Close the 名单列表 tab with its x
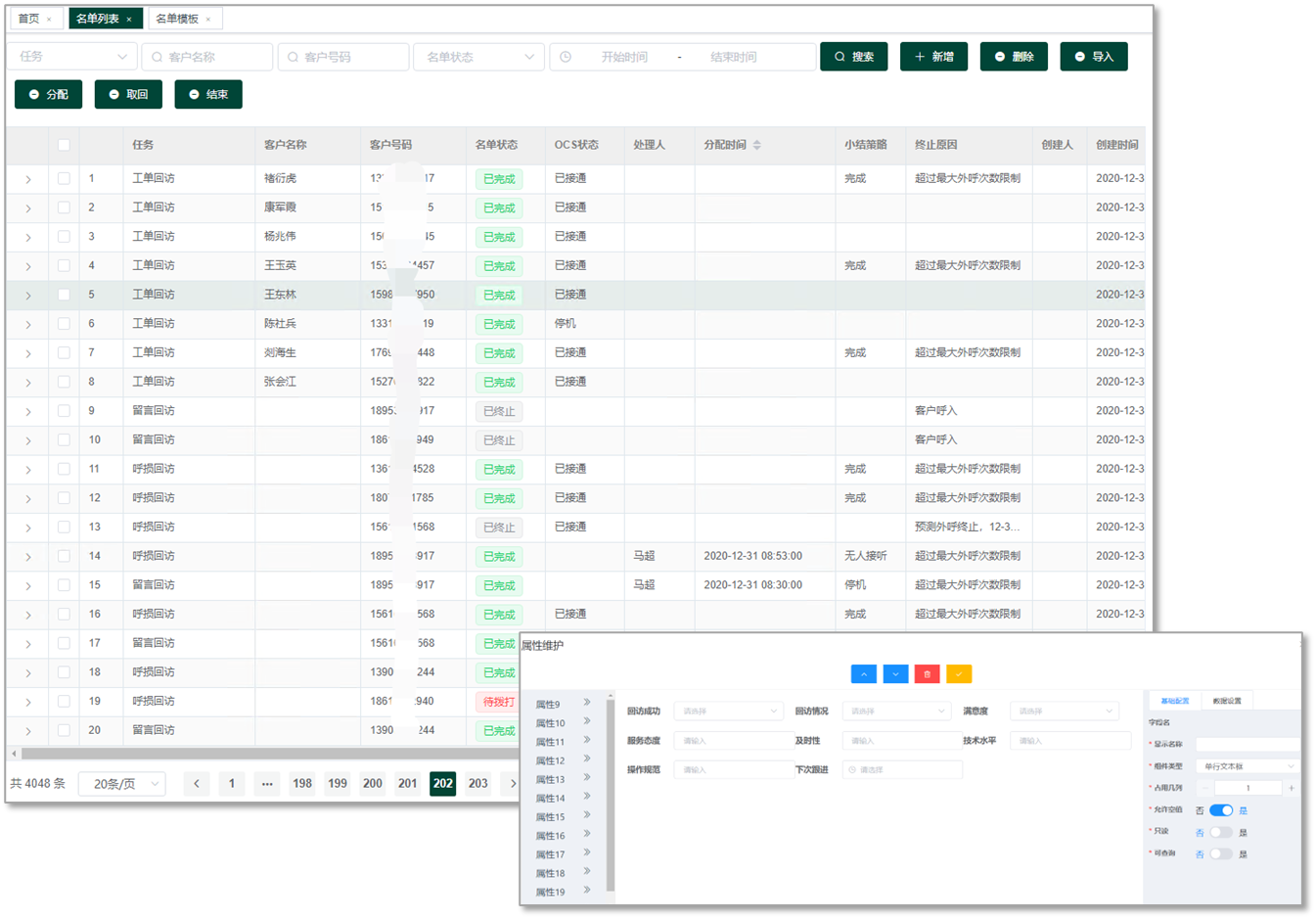This screenshot has height=919, width=1316. click(129, 20)
